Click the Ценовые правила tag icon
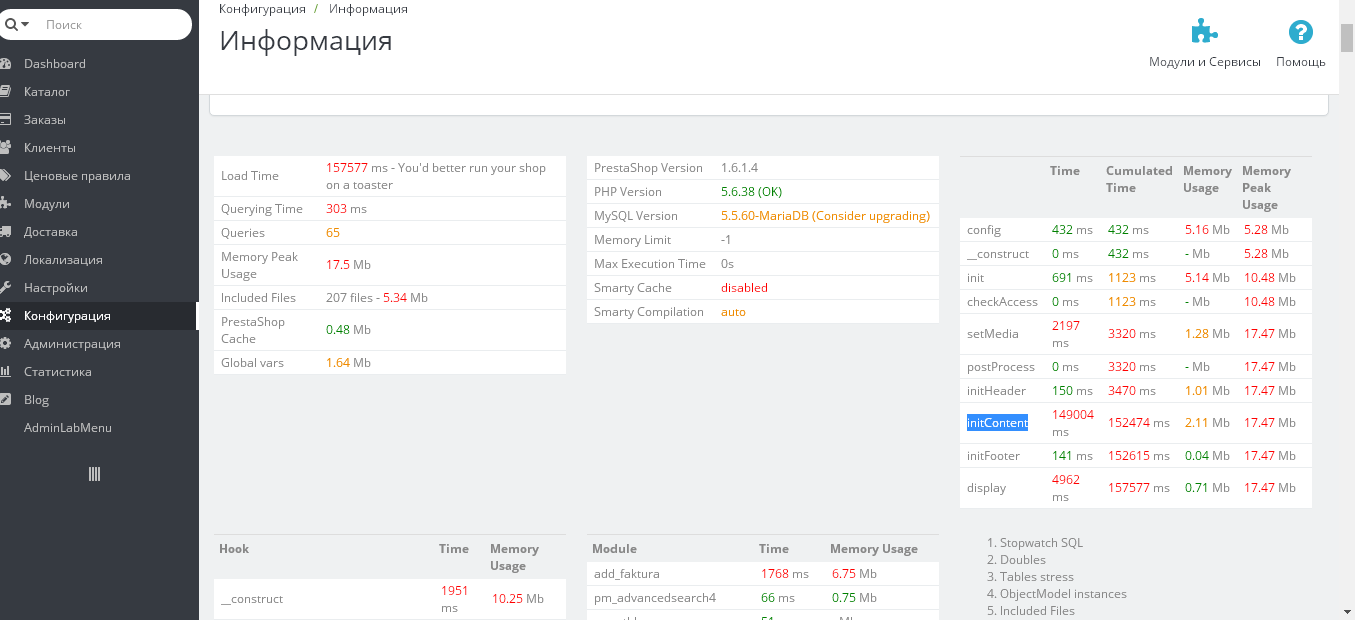Viewport: 1355px width, 620px height. tap(6, 175)
